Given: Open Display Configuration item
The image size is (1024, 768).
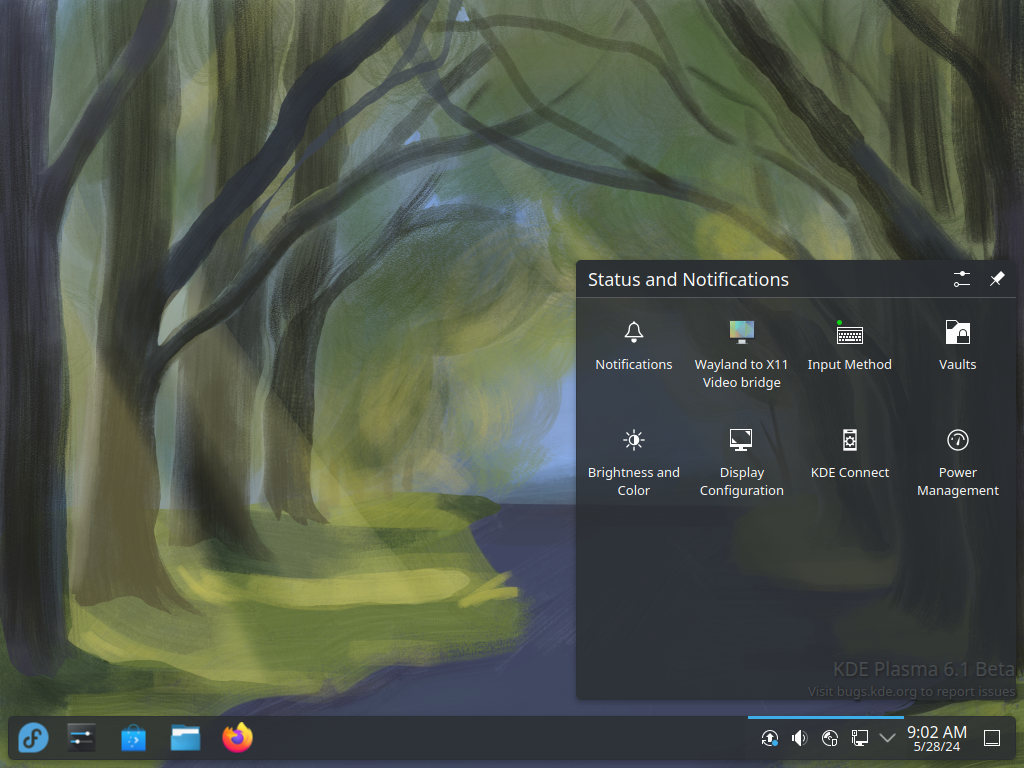Looking at the screenshot, I should tap(741, 462).
